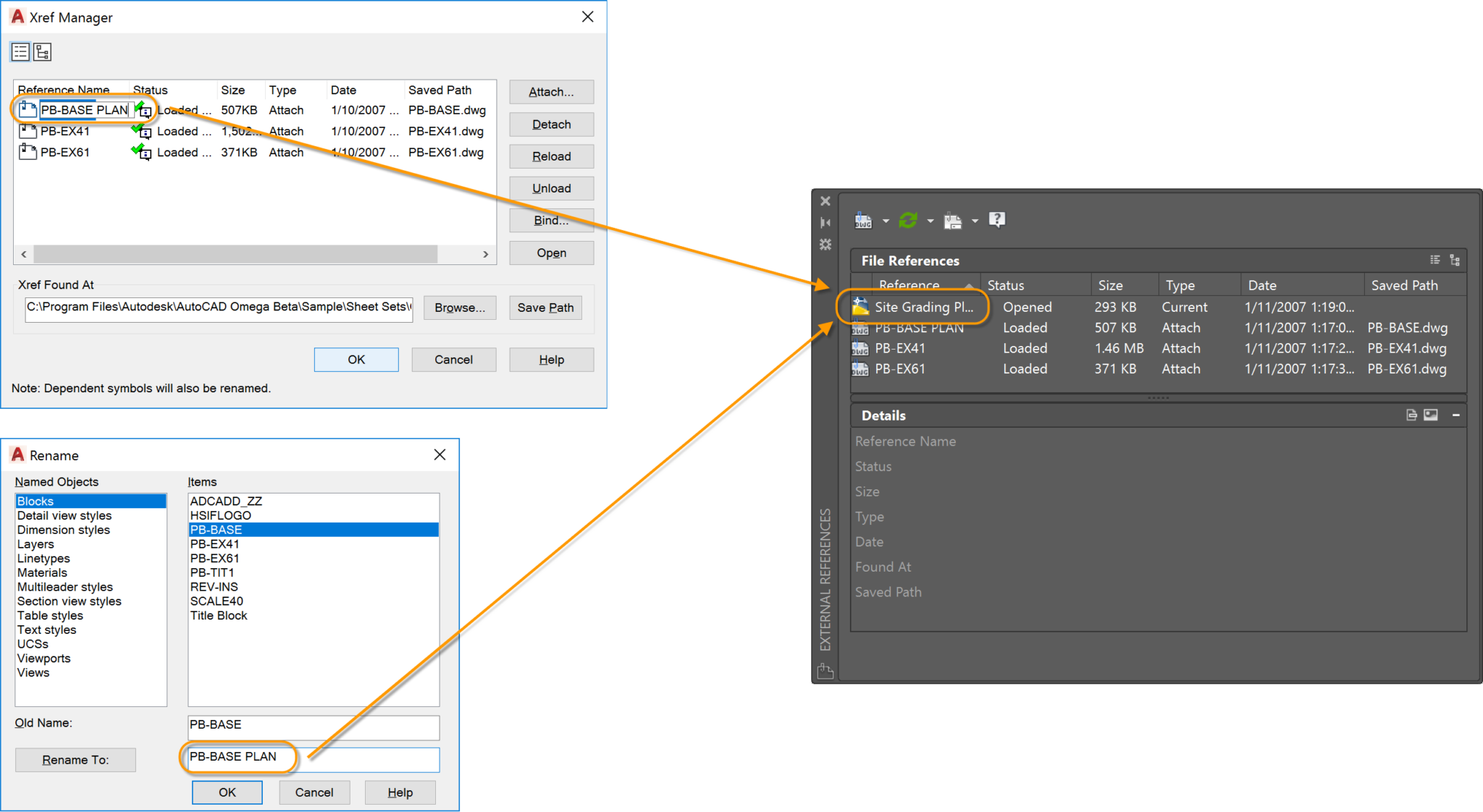1483x812 pixels.
Task: Toggle details list display icon in Details header
Action: pos(1411,415)
